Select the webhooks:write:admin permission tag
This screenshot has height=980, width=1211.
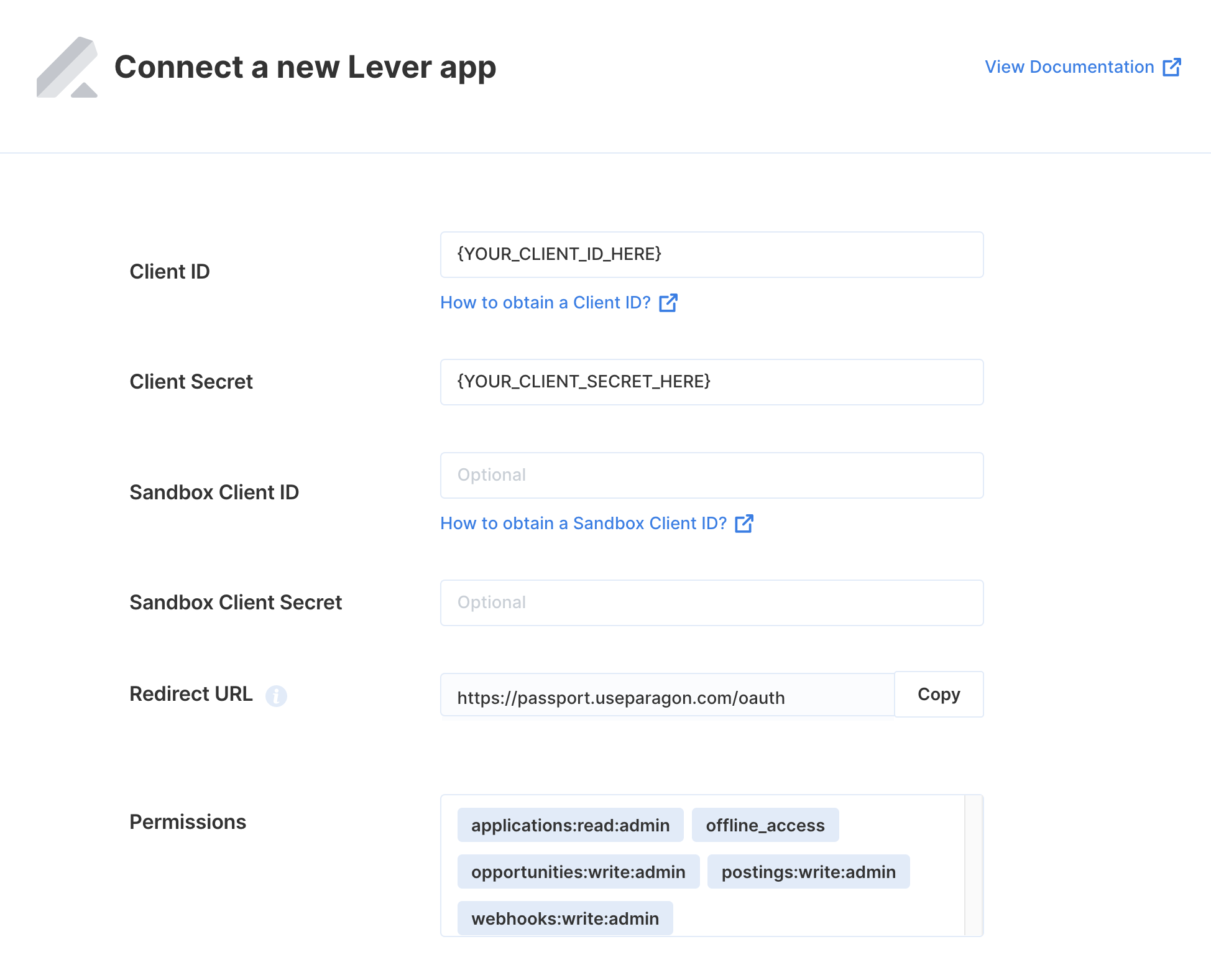tap(565, 918)
